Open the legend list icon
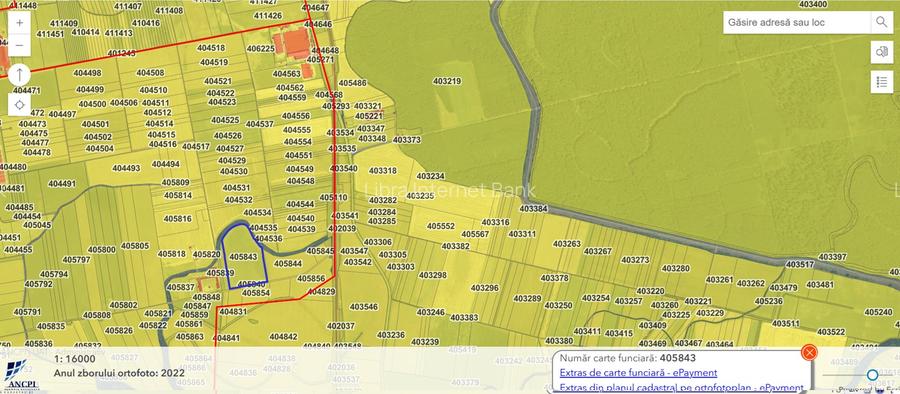The image size is (900, 394). tap(882, 82)
